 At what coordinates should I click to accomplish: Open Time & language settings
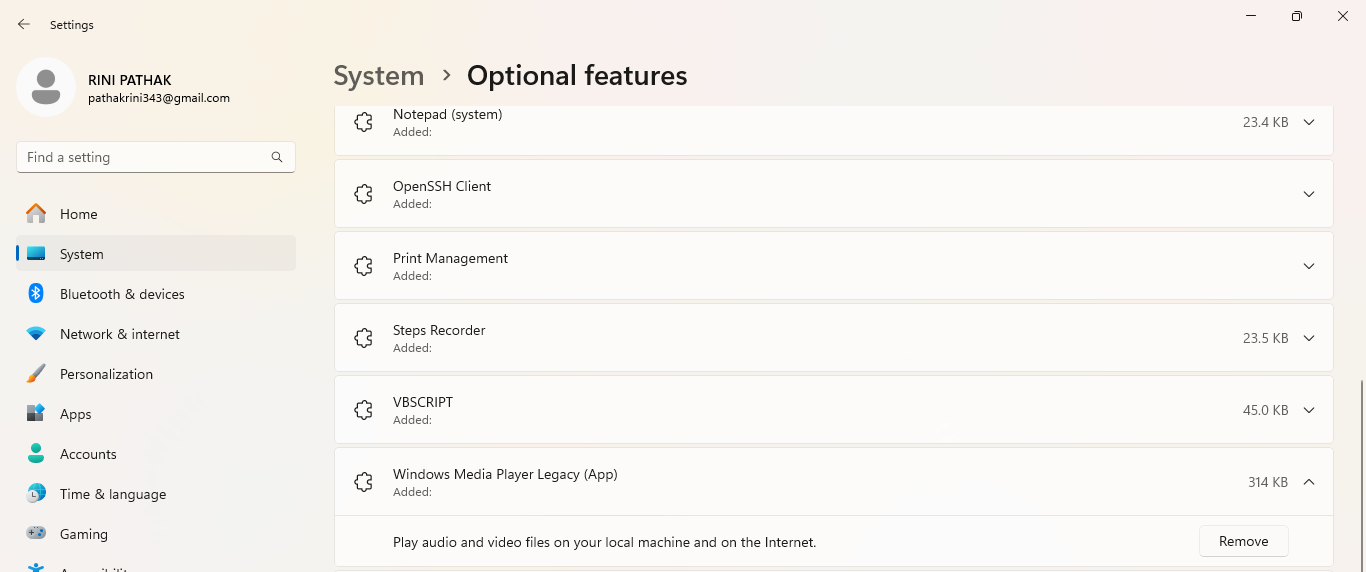[113, 494]
